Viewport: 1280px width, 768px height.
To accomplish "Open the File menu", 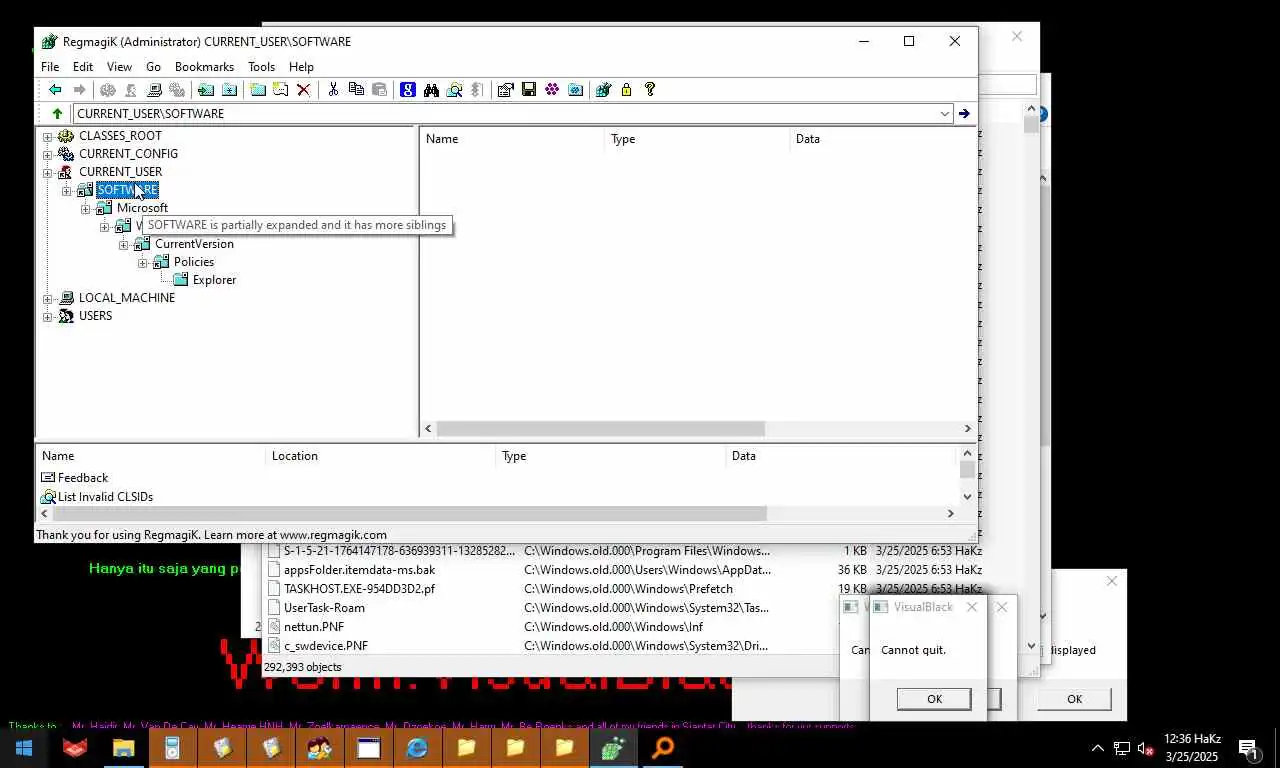I will click(50, 67).
